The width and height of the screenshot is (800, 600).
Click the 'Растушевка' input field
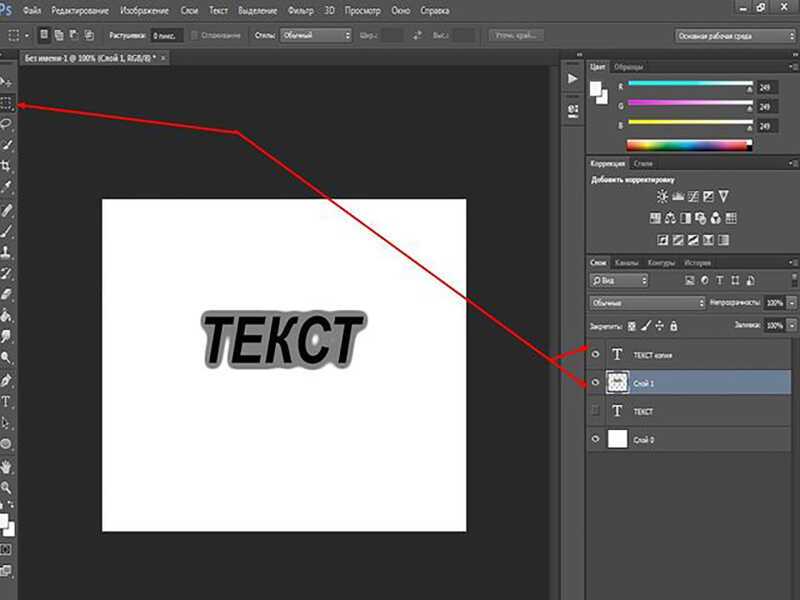tap(166, 36)
